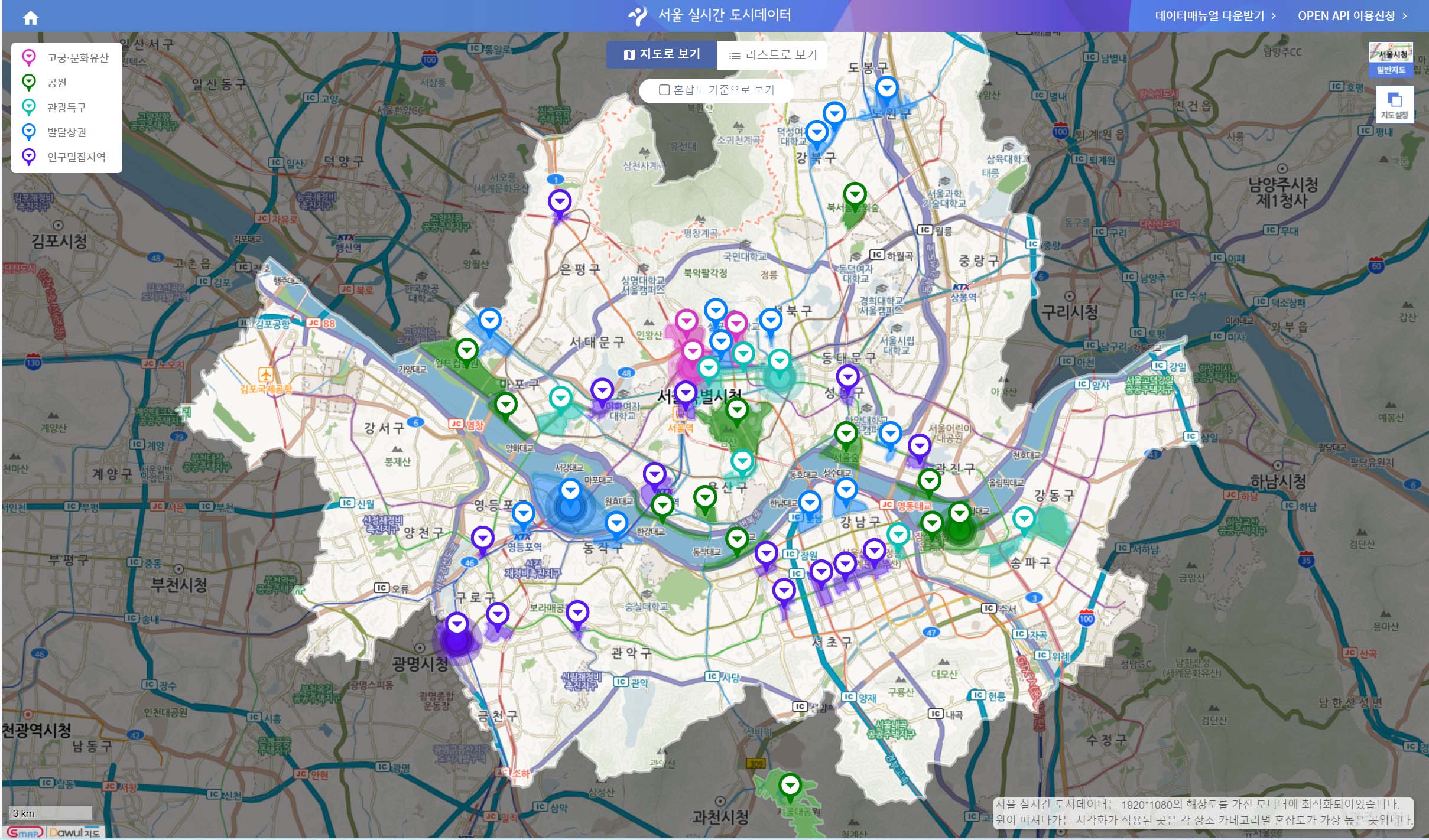Click the green marker at 북서울꿈의숲
1429x840 pixels.
855,195
